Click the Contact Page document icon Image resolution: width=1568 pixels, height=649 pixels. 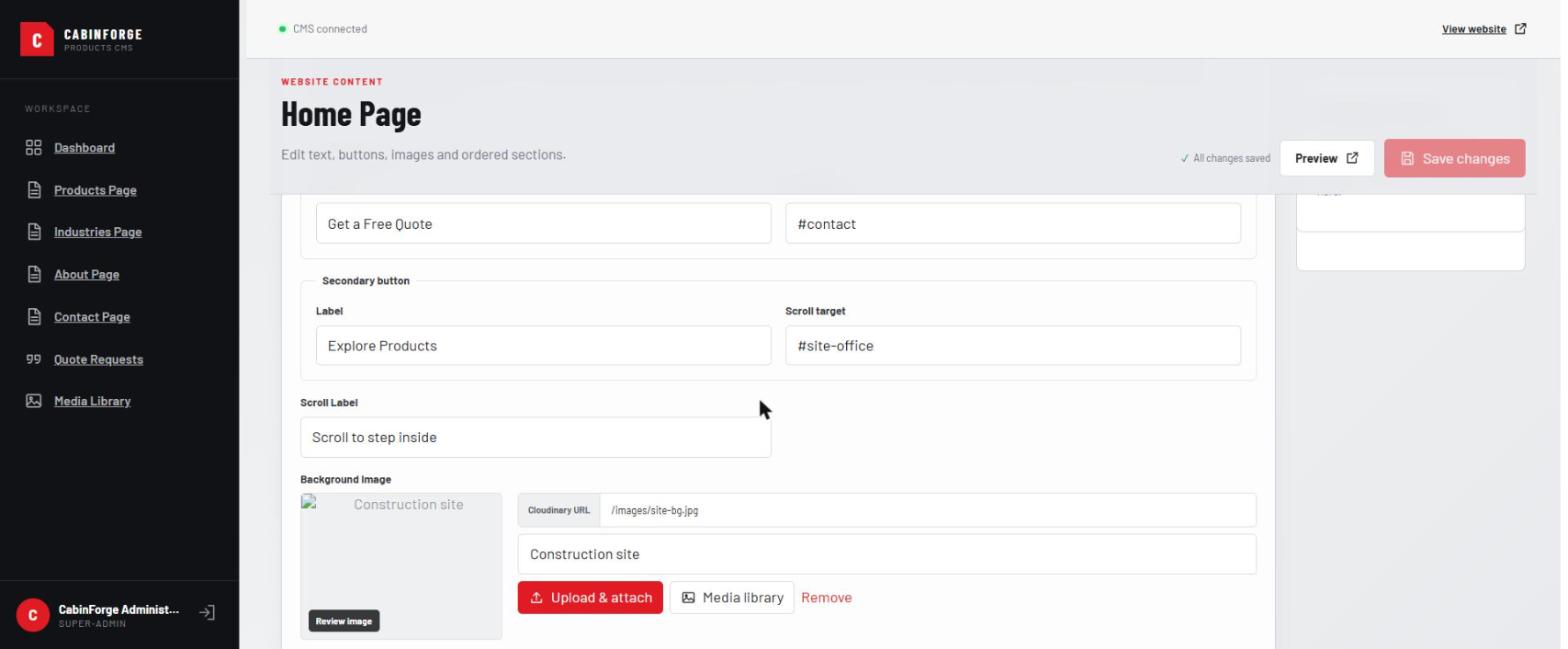point(33,317)
